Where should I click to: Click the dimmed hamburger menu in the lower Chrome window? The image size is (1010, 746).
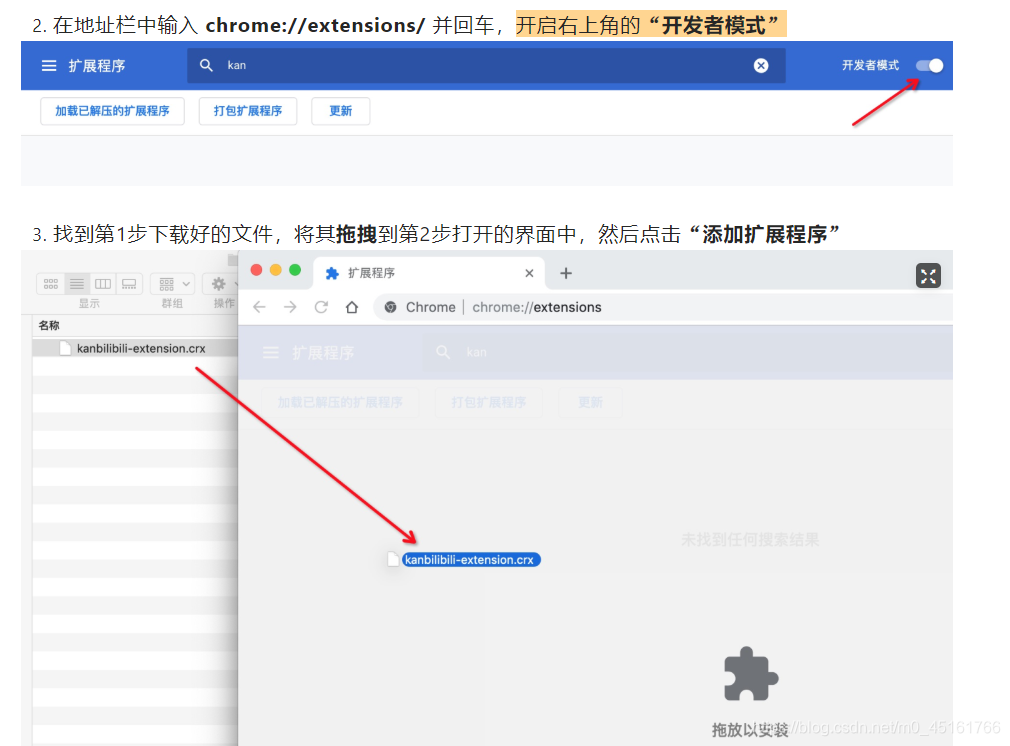click(271, 352)
